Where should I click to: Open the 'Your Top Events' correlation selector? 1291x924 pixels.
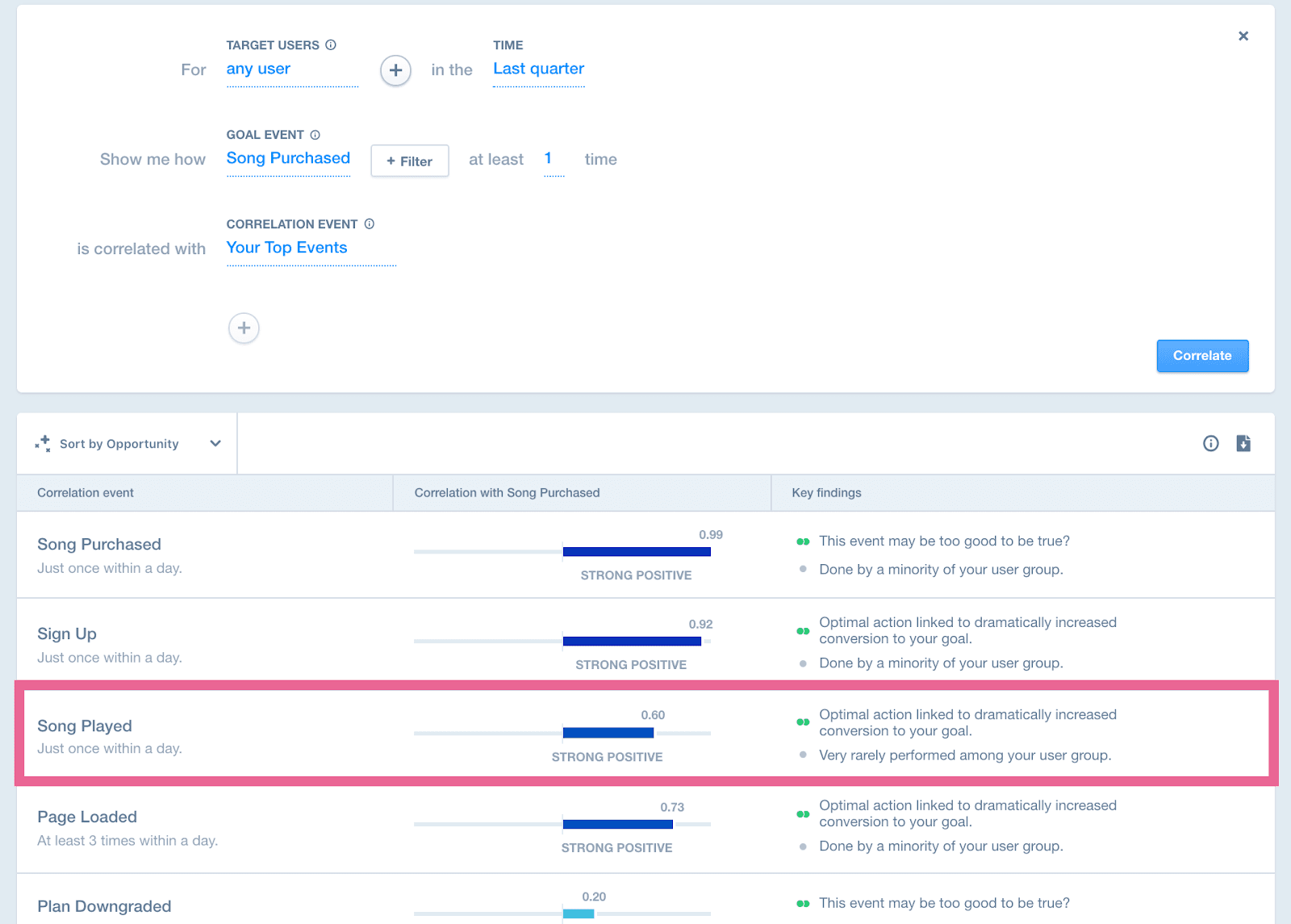point(286,248)
